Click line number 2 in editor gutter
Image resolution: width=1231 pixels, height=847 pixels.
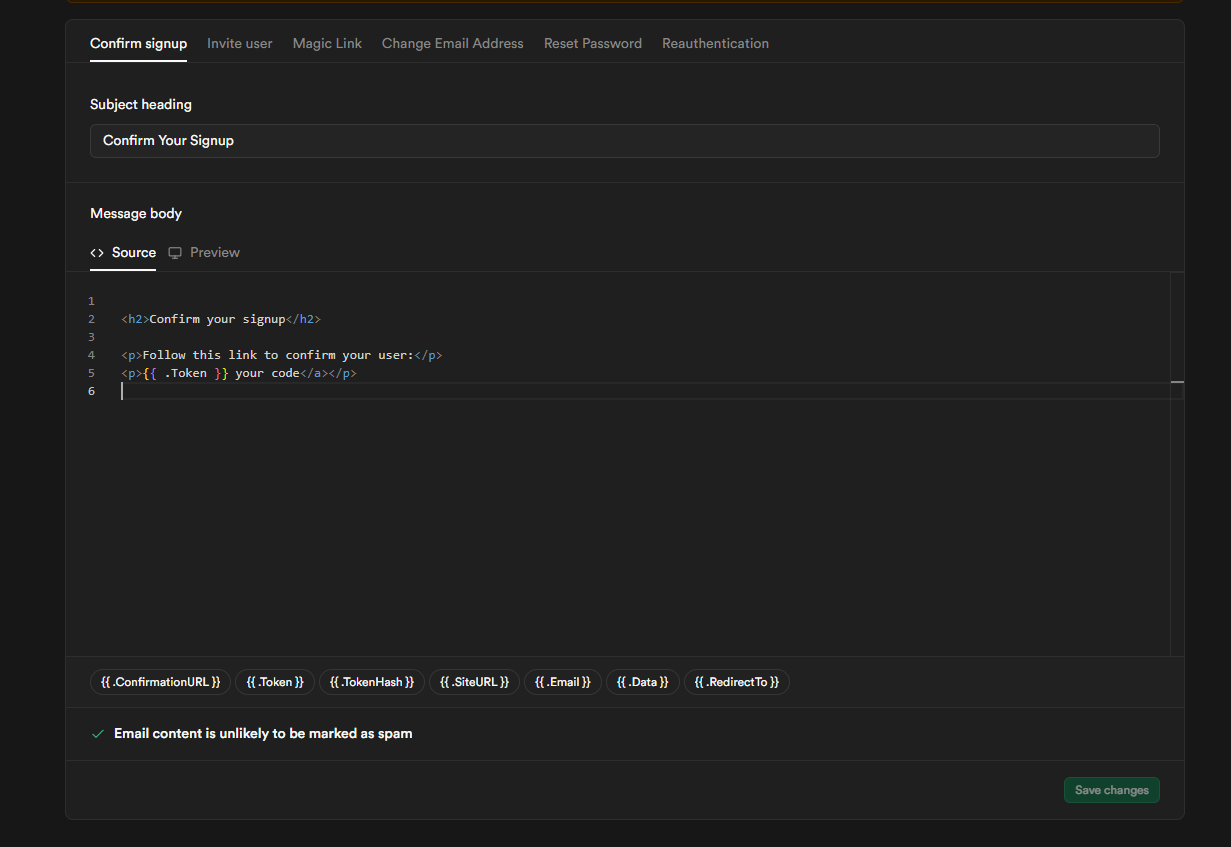pos(91,319)
